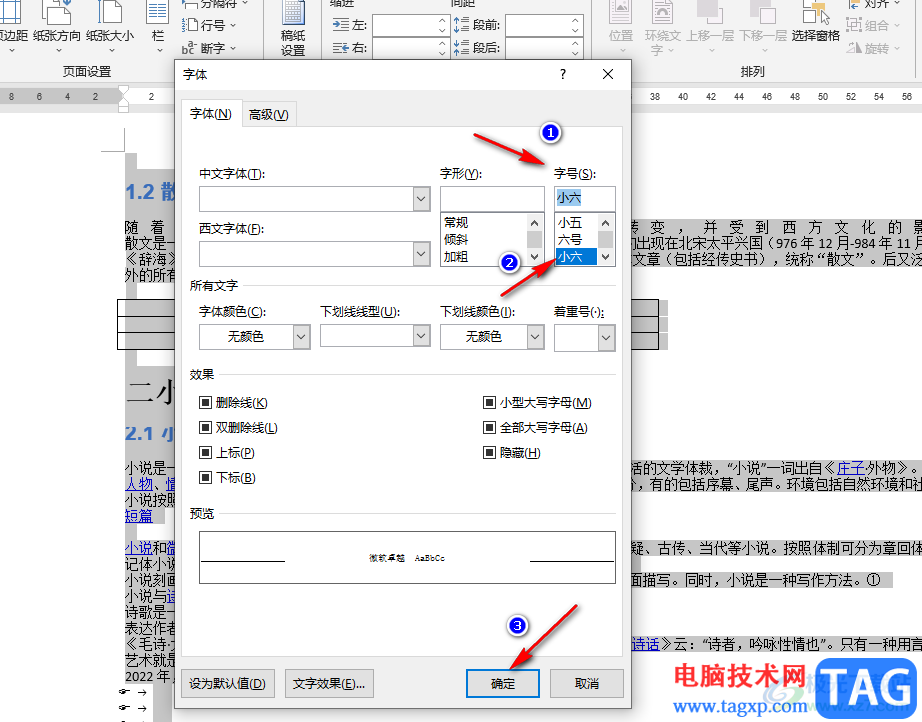This screenshot has height=722, width=922.
Task: Switch to the Advanced (高级) tab
Action: (268, 115)
